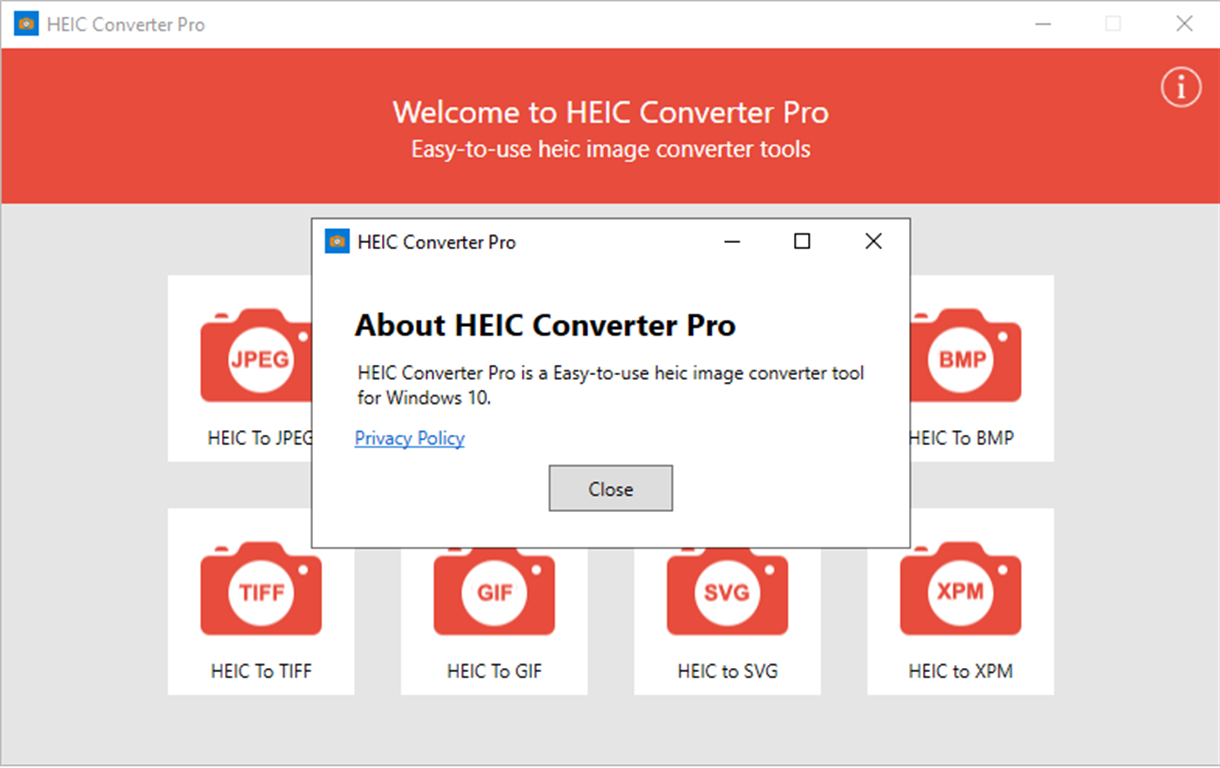The width and height of the screenshot is (1220, 768).
Task: Choose the SVG camera icon
Action: coord(727,588)
